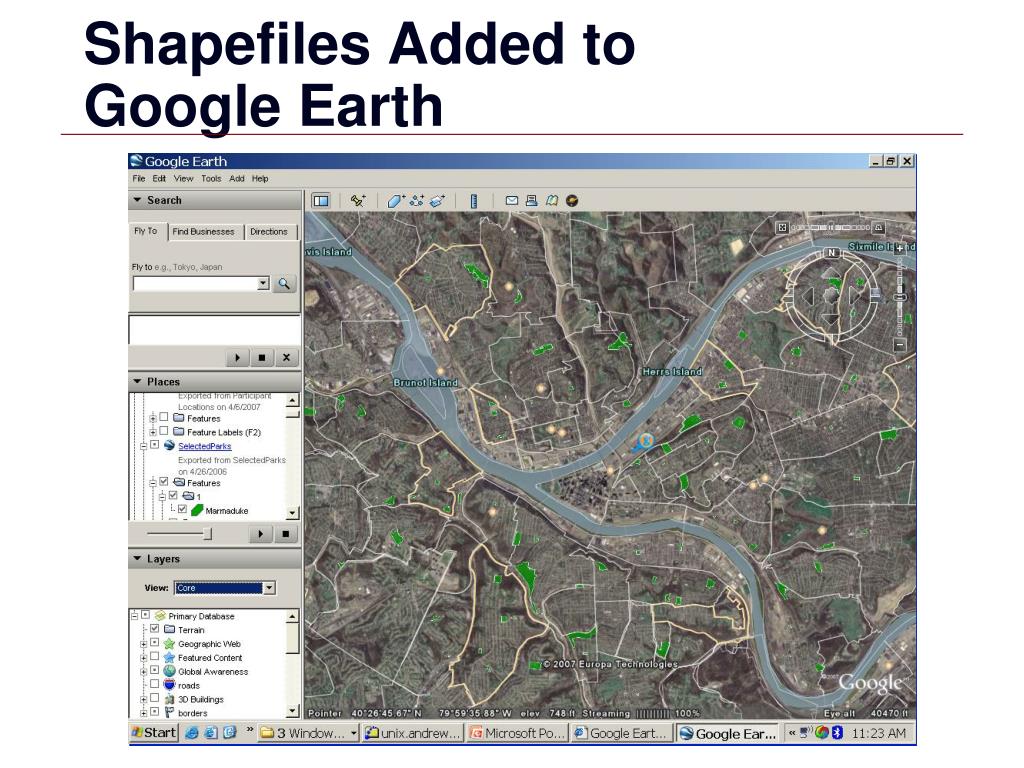Check the Feature Labels (F2) checkbox
The image size is (1024, 768).
tap(164, 431)
